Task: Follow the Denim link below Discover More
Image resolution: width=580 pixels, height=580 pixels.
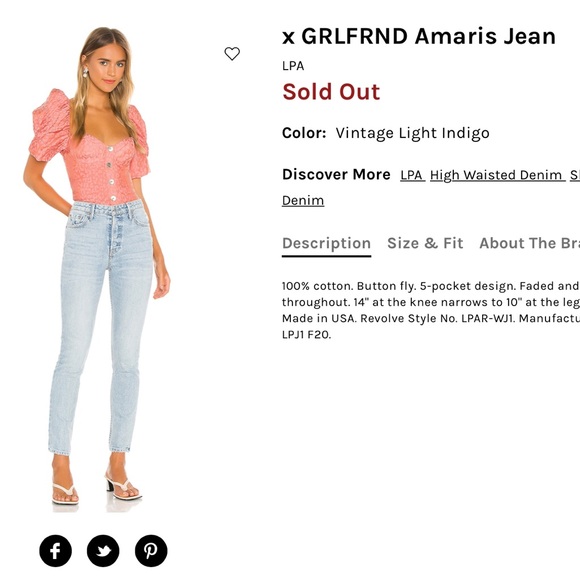Action: 303,200
